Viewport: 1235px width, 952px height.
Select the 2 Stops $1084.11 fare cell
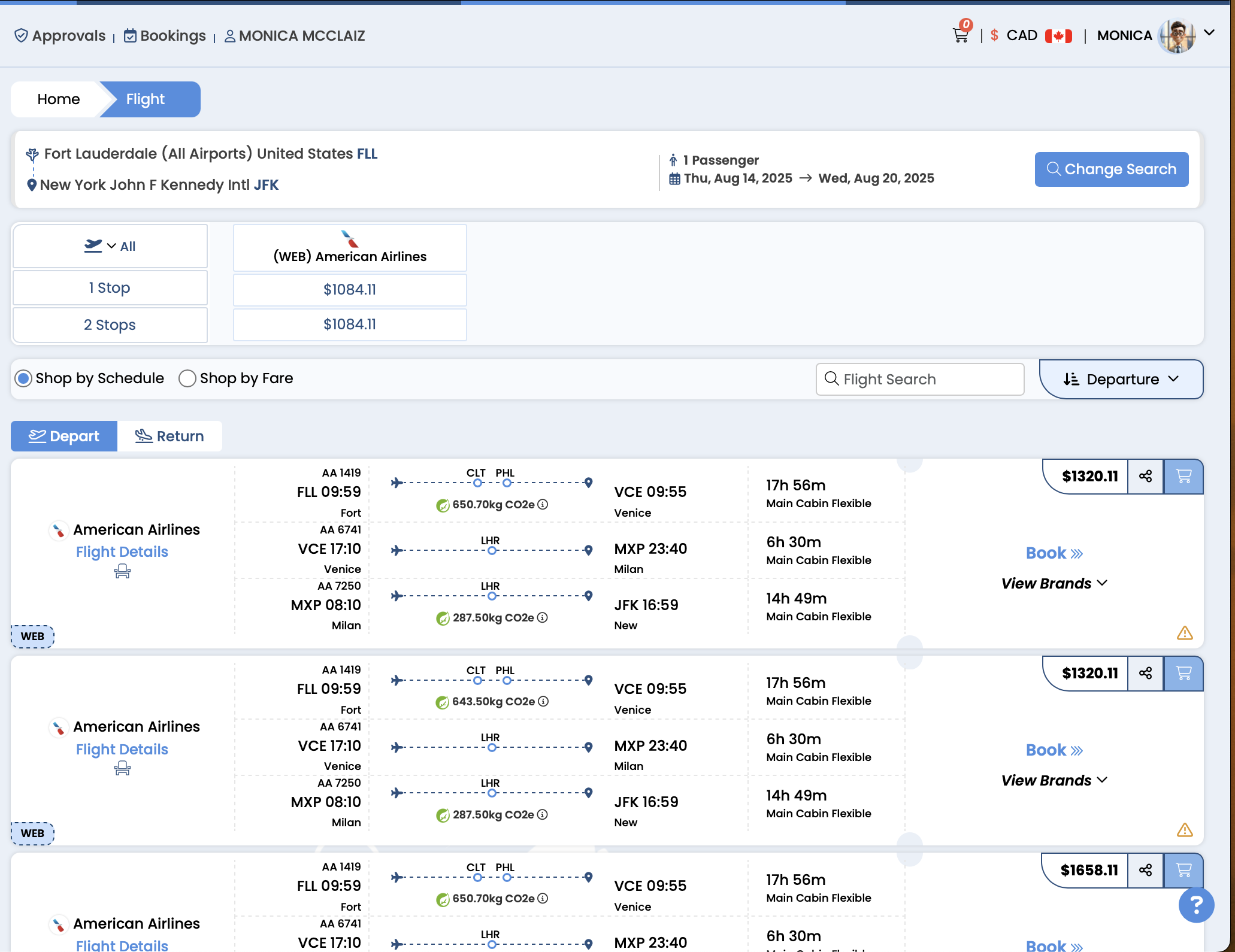350,325
